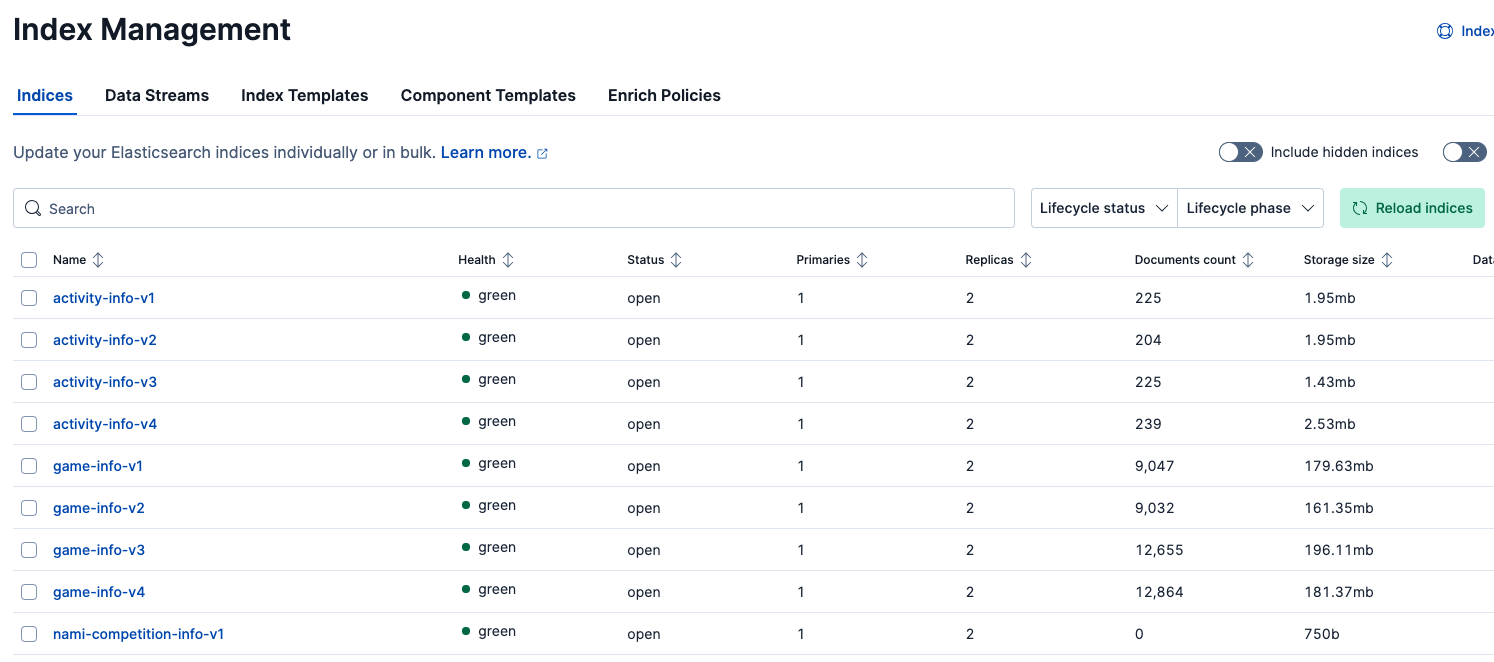
Task: Check the activity-info-v1 row checkbox
Action: click(x=29, y=298)
